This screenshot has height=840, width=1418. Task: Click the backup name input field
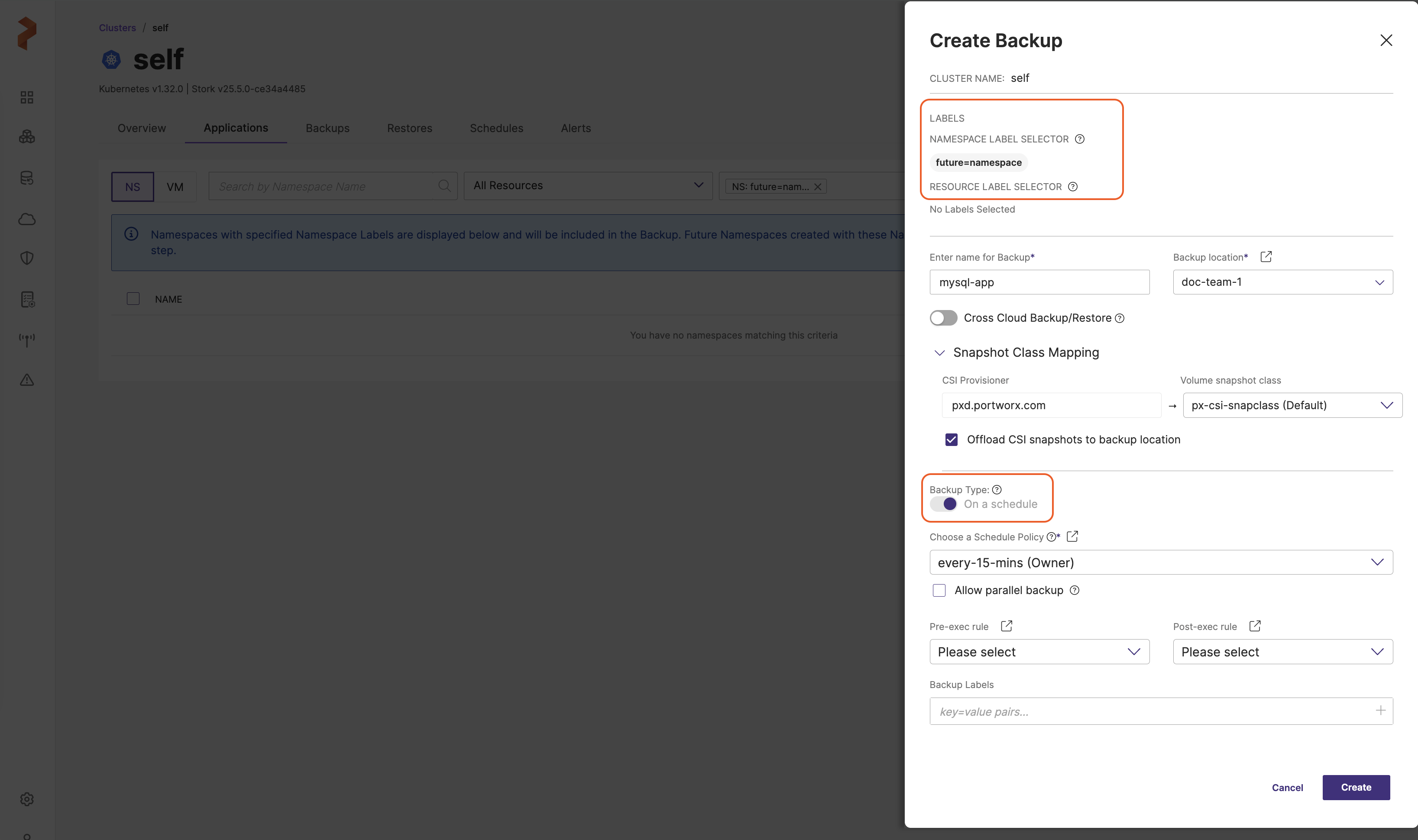1039,282
